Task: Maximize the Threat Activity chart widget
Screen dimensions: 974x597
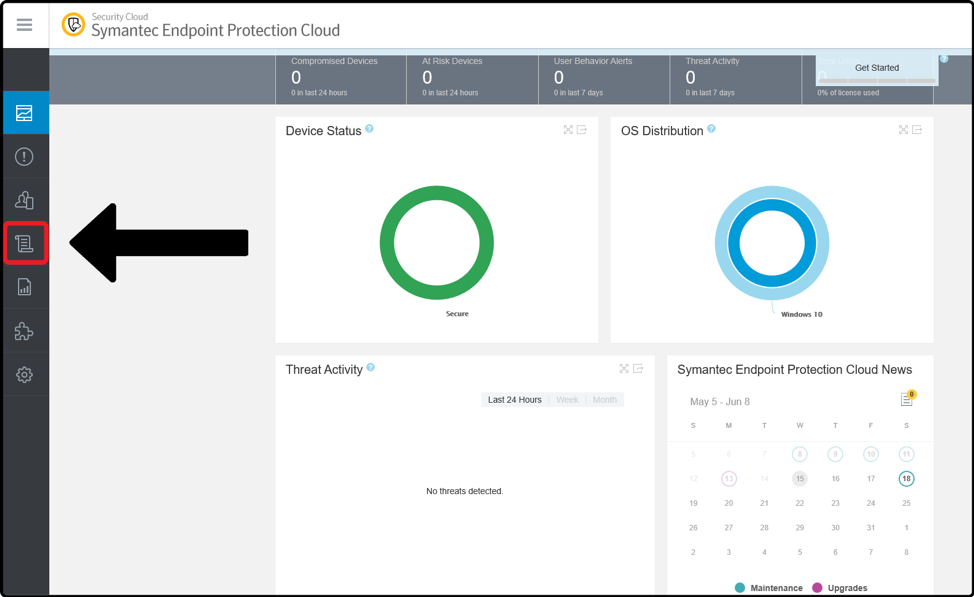Action: click(x=624, y=368)
